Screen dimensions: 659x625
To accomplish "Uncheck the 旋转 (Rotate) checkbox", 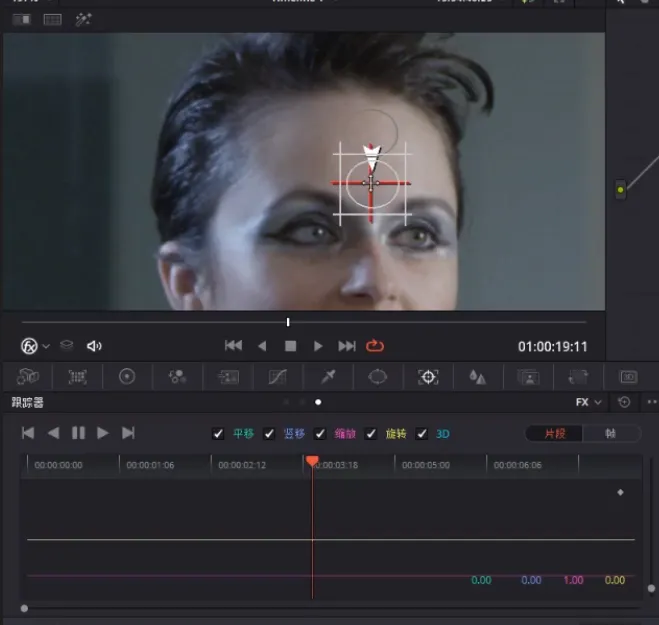I will click(x=371, y=433).
